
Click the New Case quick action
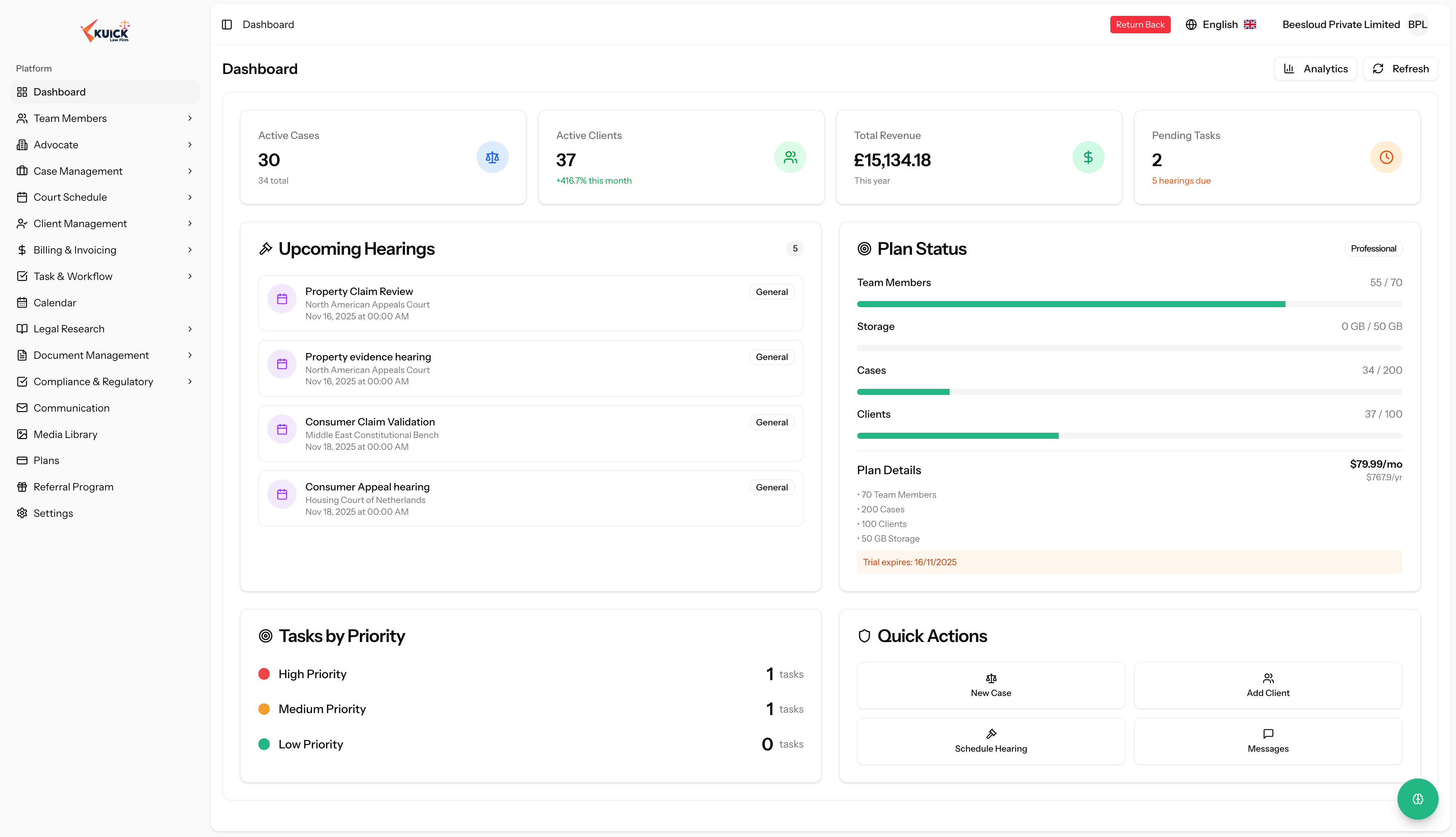tap(990, 685)
